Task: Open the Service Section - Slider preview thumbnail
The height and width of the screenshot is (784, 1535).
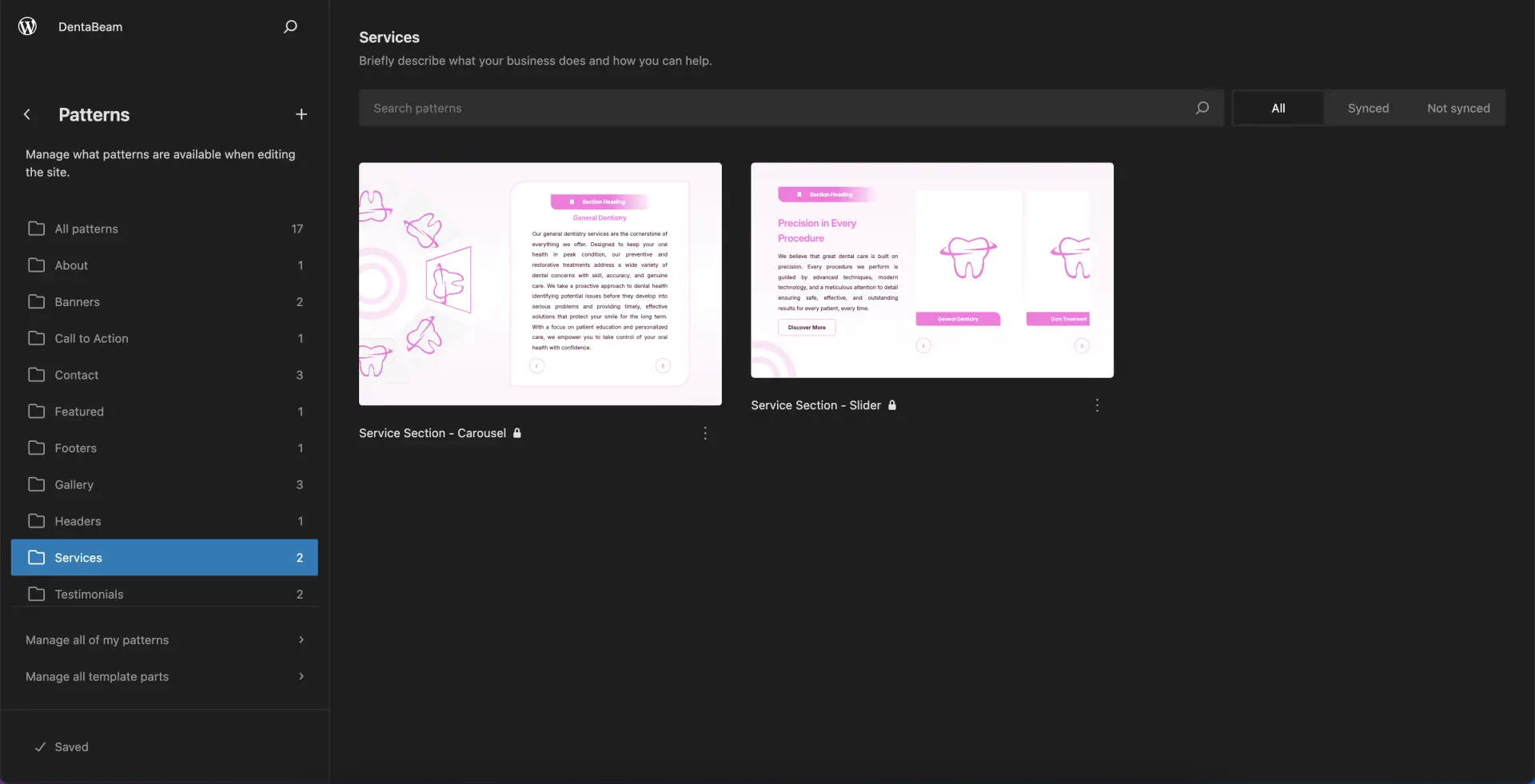Action: pyautogui.click(x=932, y=270)
